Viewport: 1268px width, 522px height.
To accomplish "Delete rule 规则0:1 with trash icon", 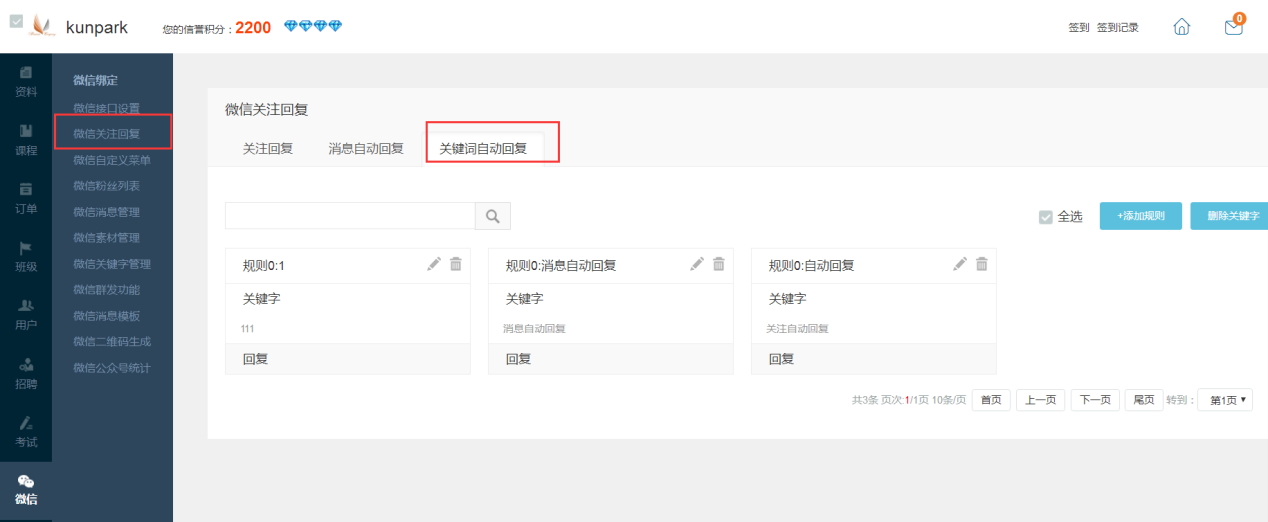I will (x=456, y=264).
